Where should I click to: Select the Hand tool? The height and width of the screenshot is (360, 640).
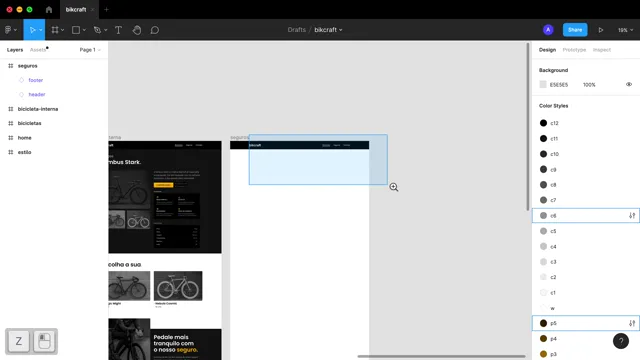click(137, 30)
